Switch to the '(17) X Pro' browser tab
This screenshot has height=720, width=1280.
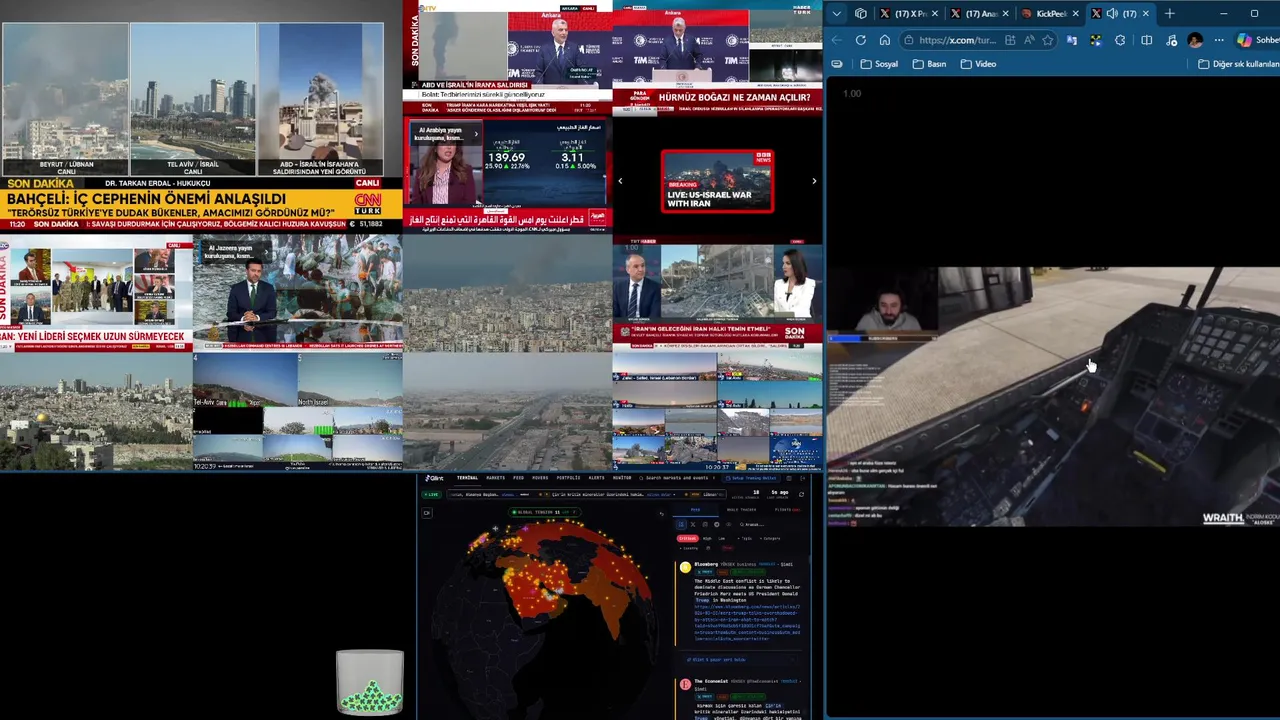[x=909, y=14]
